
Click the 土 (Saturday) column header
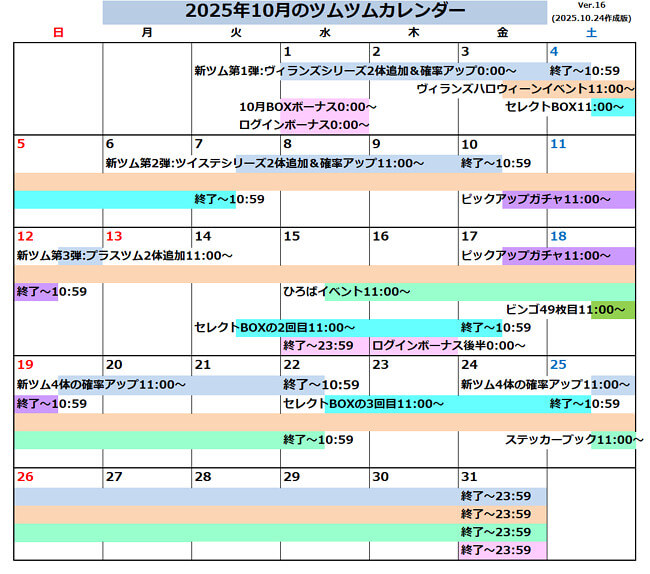coord(590,33)
